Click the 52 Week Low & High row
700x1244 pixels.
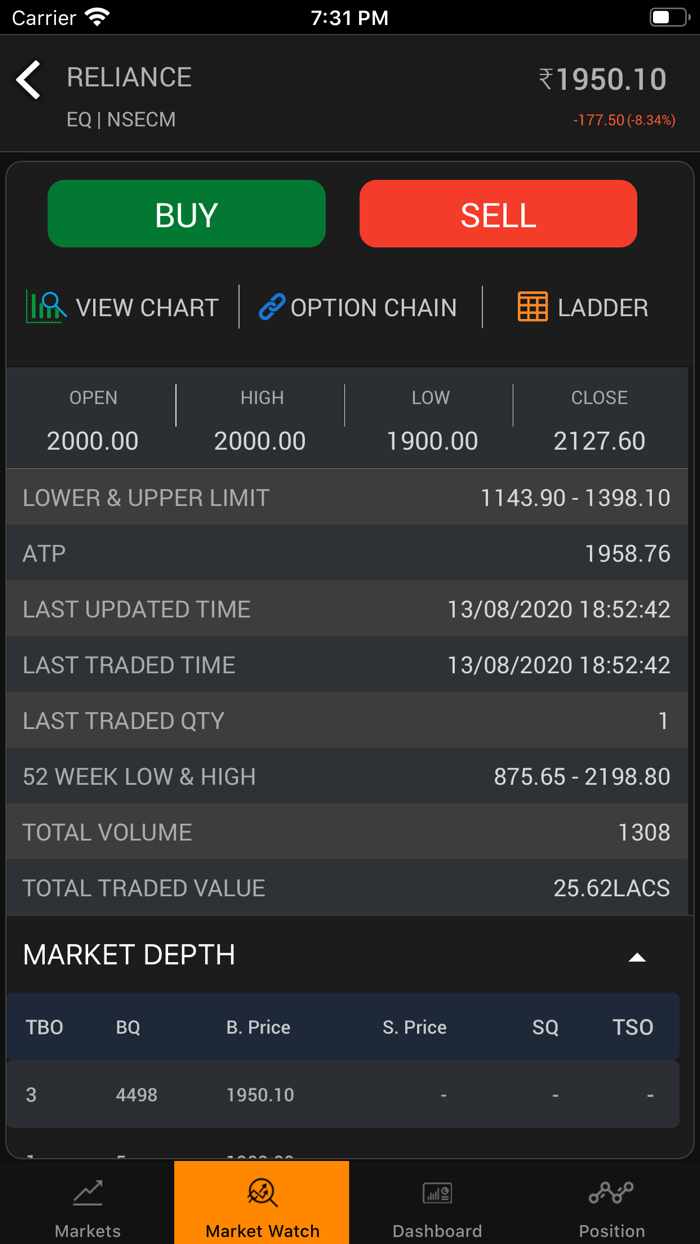350,776
